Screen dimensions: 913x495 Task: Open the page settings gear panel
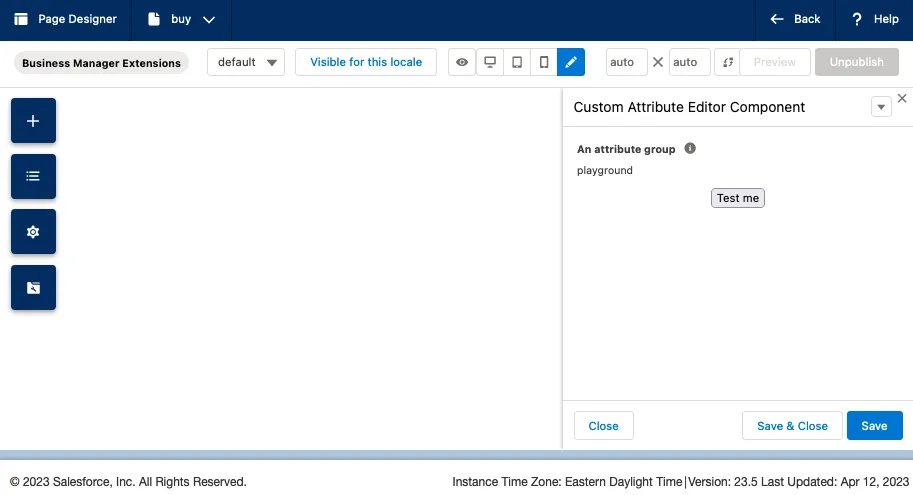pyautogui.click(x=33, y=232)
